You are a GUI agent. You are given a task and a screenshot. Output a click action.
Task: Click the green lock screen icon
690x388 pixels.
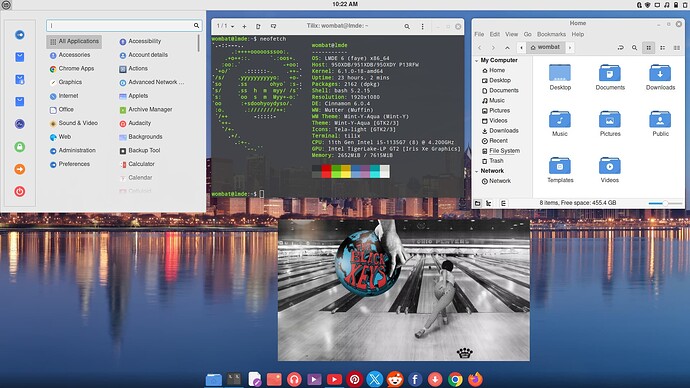pos(19,146)
